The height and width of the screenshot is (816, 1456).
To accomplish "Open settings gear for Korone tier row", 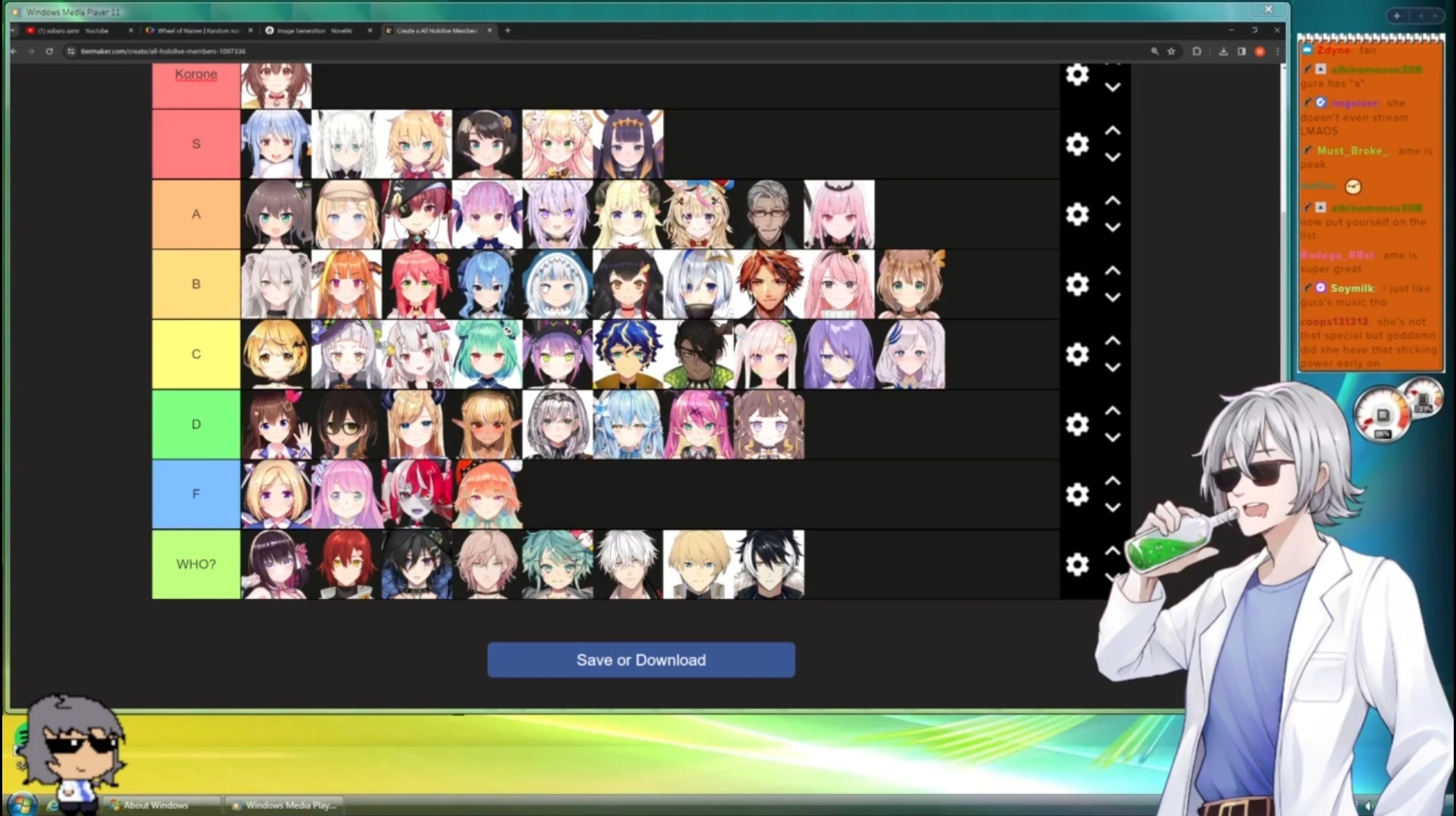I will [x=1077, y=74].
